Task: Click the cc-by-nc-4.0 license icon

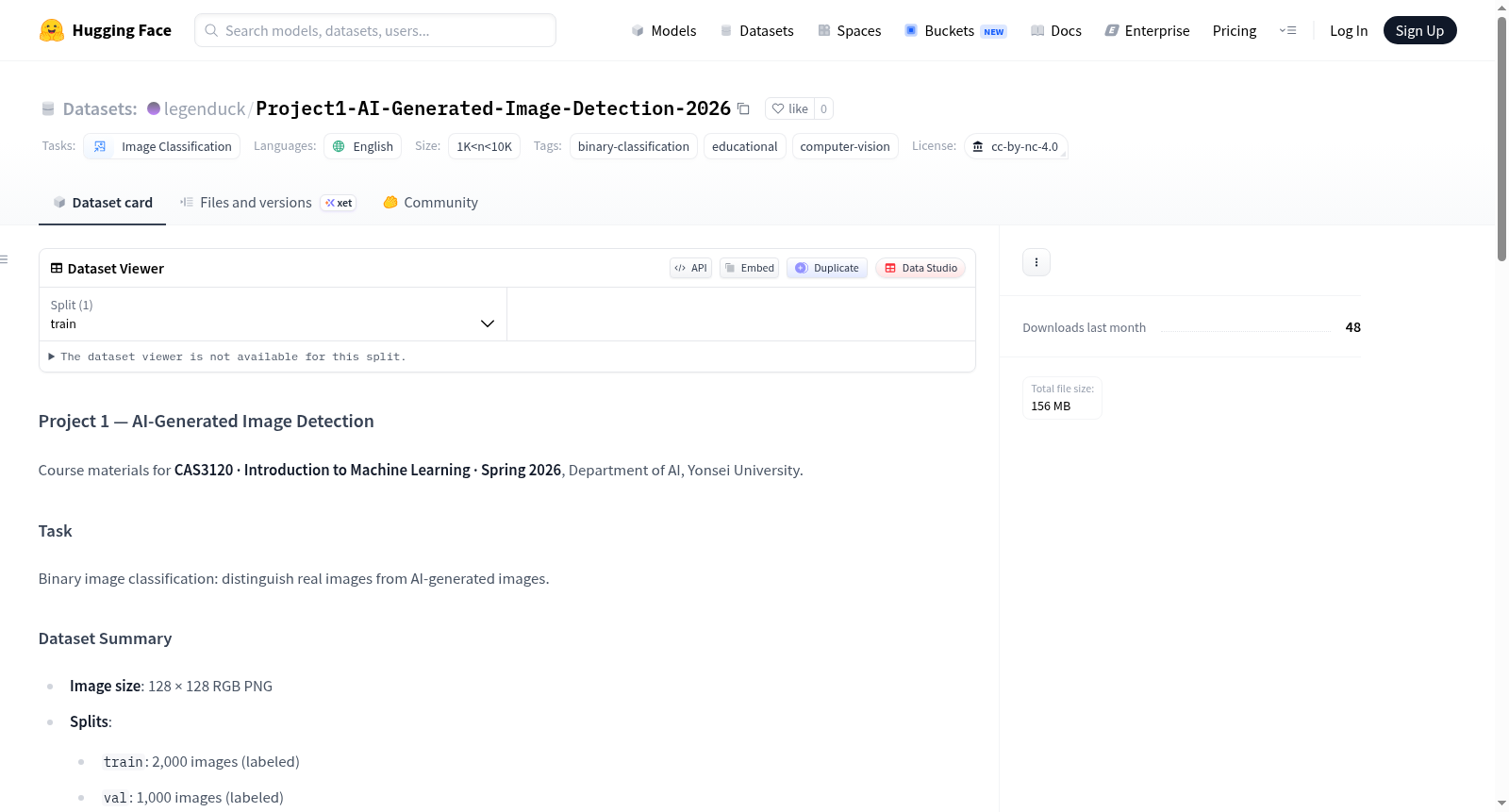Action: (978, 146)
